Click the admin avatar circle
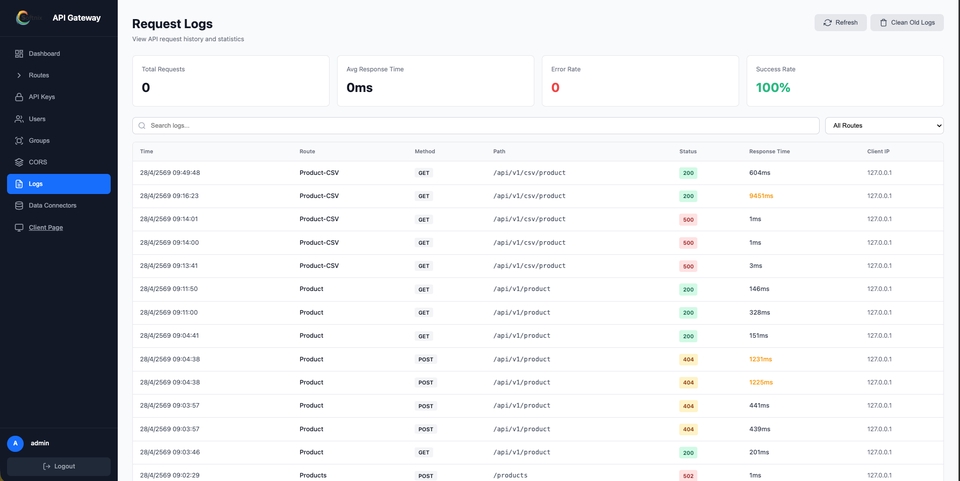Viewport: 960px width, 481px height. pyautogui.click(x=15, y=444)
